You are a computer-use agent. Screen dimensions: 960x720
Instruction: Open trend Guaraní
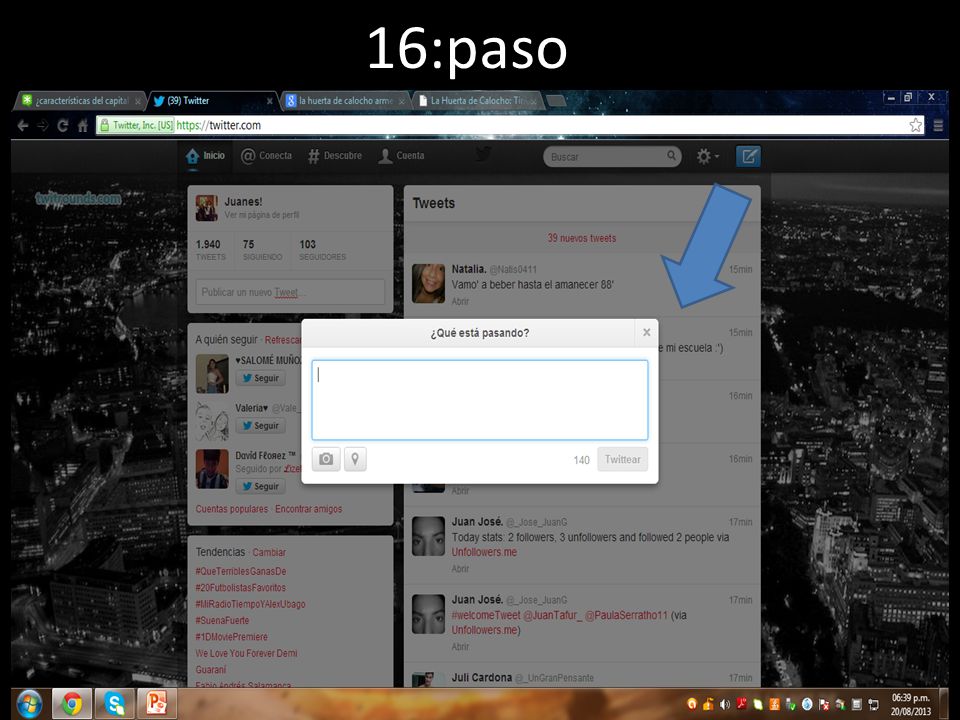coord(211,670)
